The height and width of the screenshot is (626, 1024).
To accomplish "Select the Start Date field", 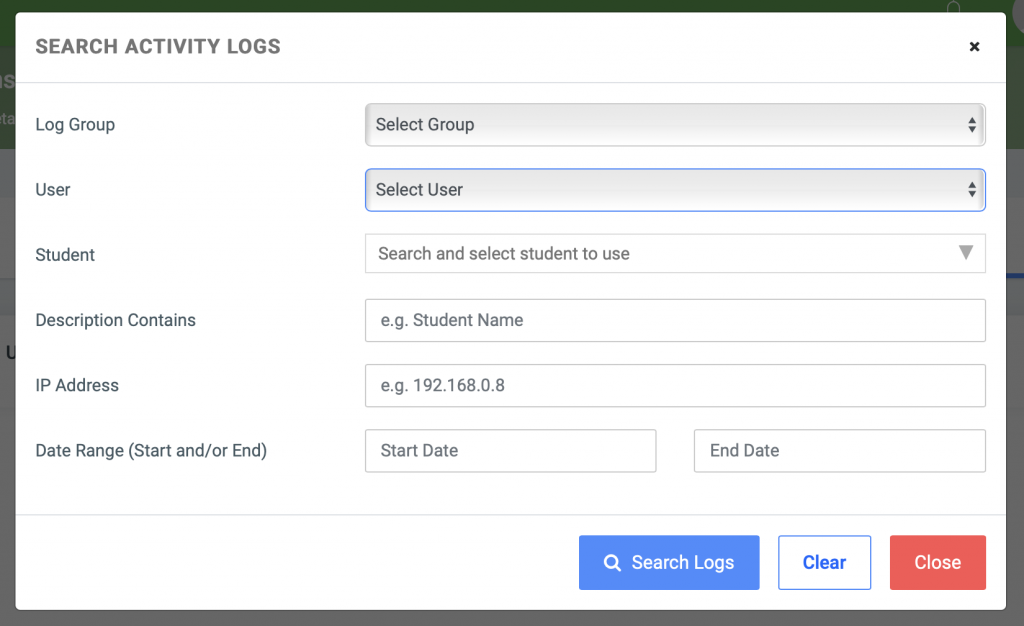I will pos(510,451).
